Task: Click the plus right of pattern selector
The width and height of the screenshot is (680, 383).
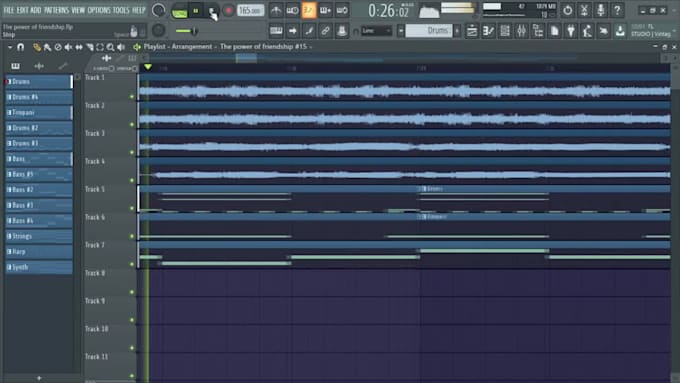Action: 457,31
